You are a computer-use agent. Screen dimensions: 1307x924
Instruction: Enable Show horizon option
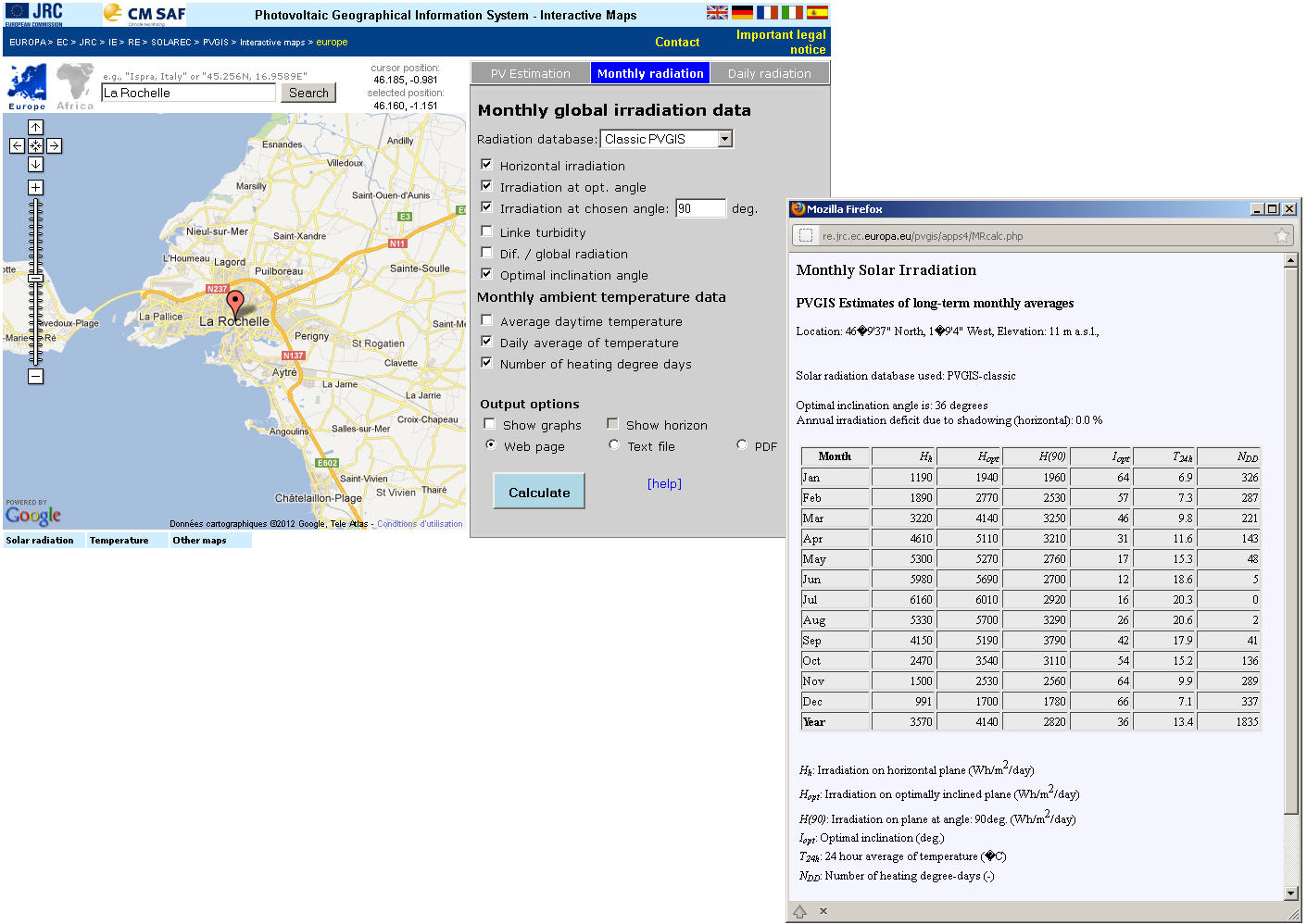coord(612,424)
